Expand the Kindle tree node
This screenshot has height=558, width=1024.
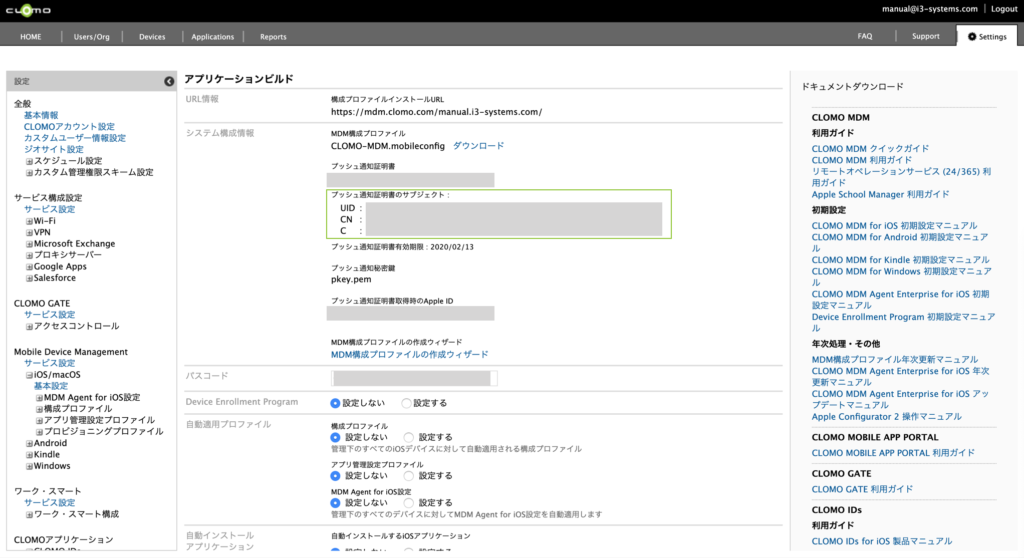pos(29,455)
